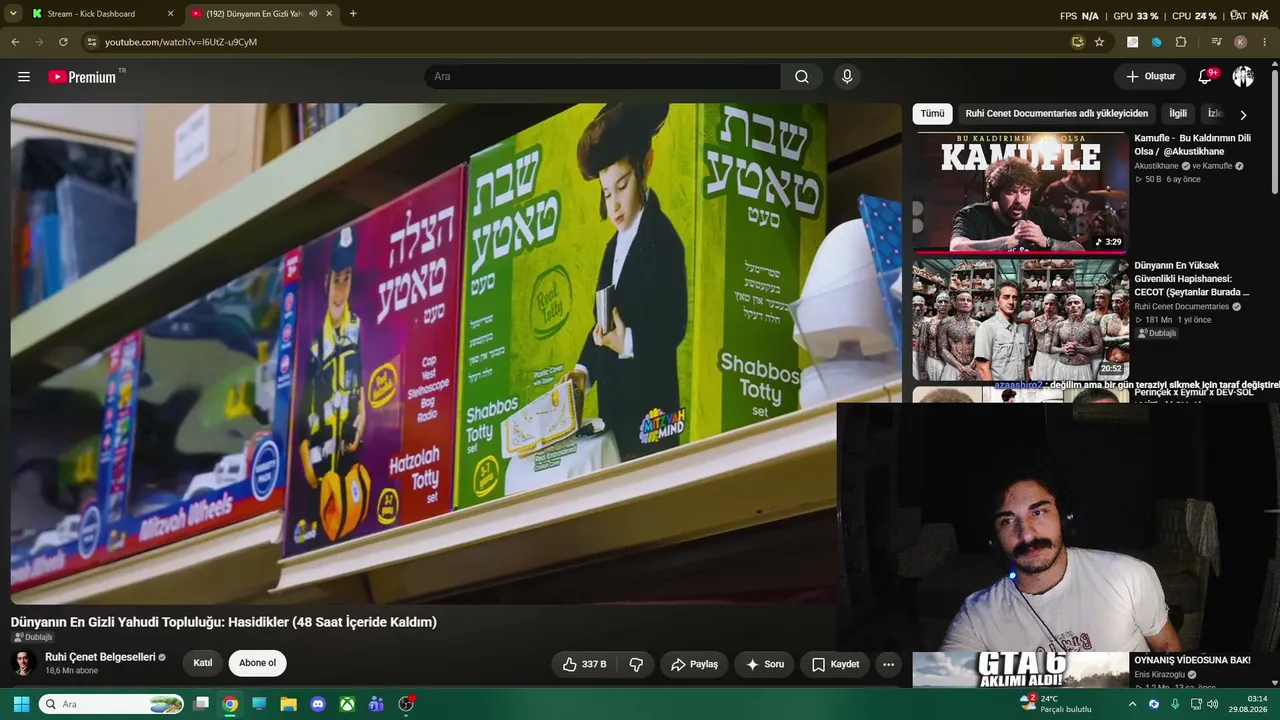Open the YouTube guide hamburger menu
This screenshot has width=1280, height=720.
24,77
